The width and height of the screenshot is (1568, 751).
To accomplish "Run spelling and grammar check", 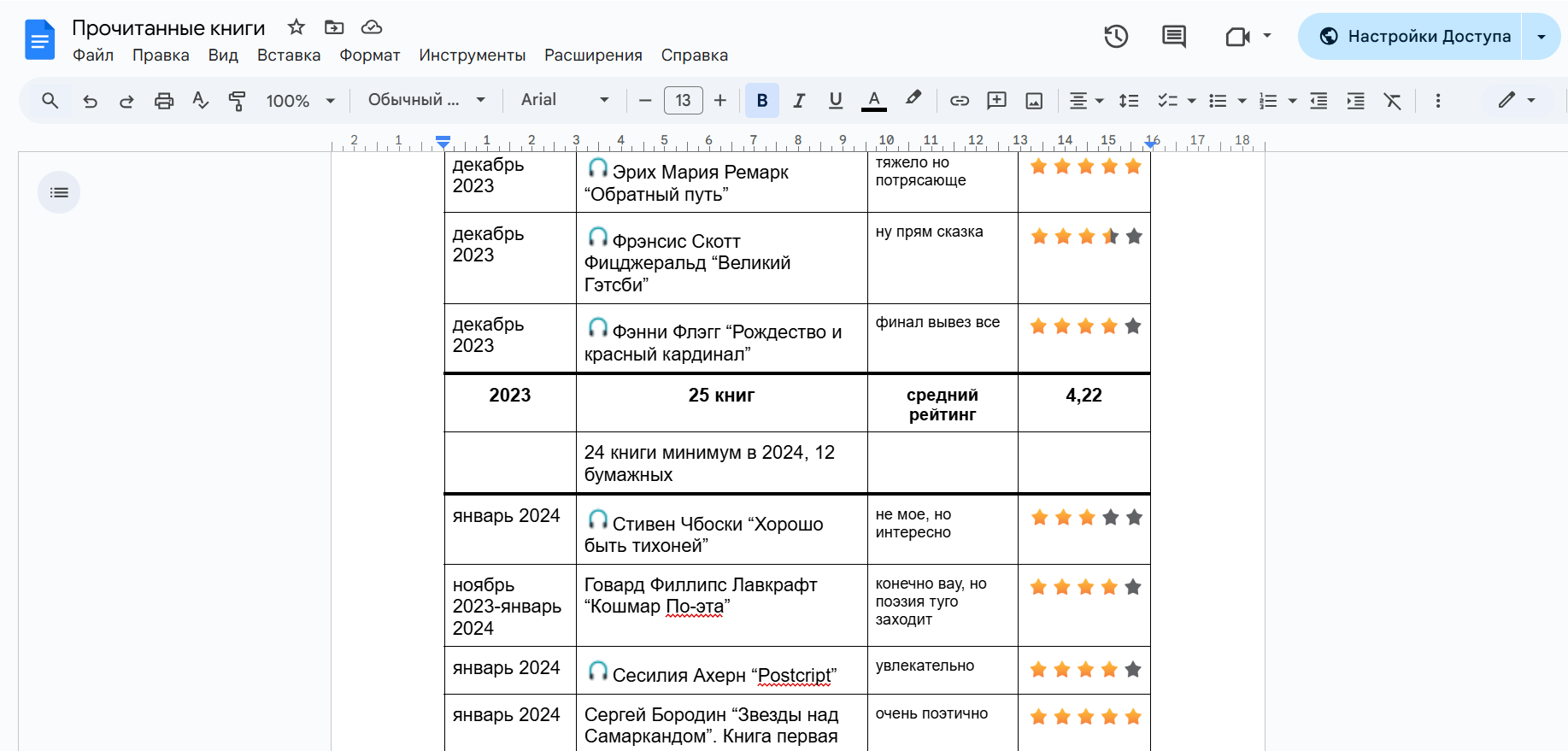I will pos(201,101).
